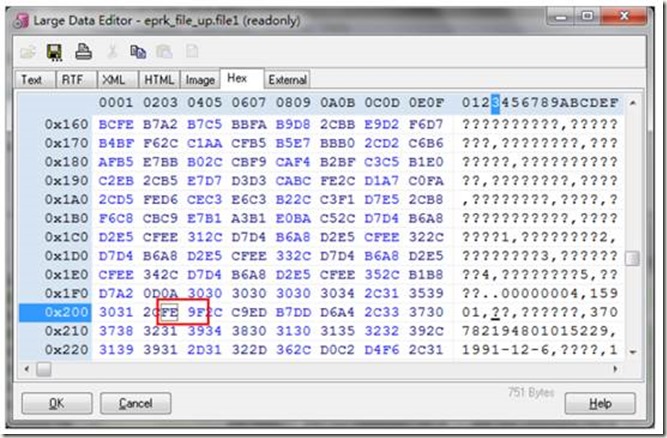This screenshot has width=667, height=438.
Task: Select row offset 0x1B0
Action: pos(66,219)
